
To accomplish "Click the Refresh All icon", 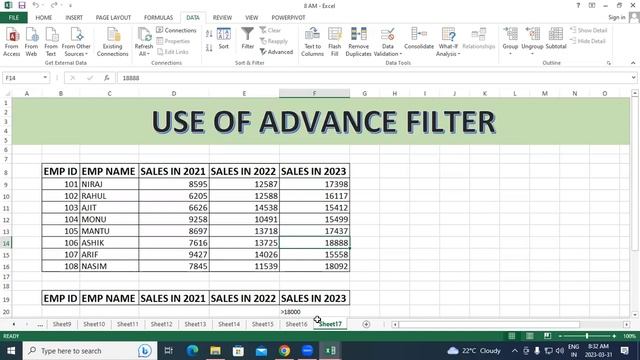I will click(144, 42).
